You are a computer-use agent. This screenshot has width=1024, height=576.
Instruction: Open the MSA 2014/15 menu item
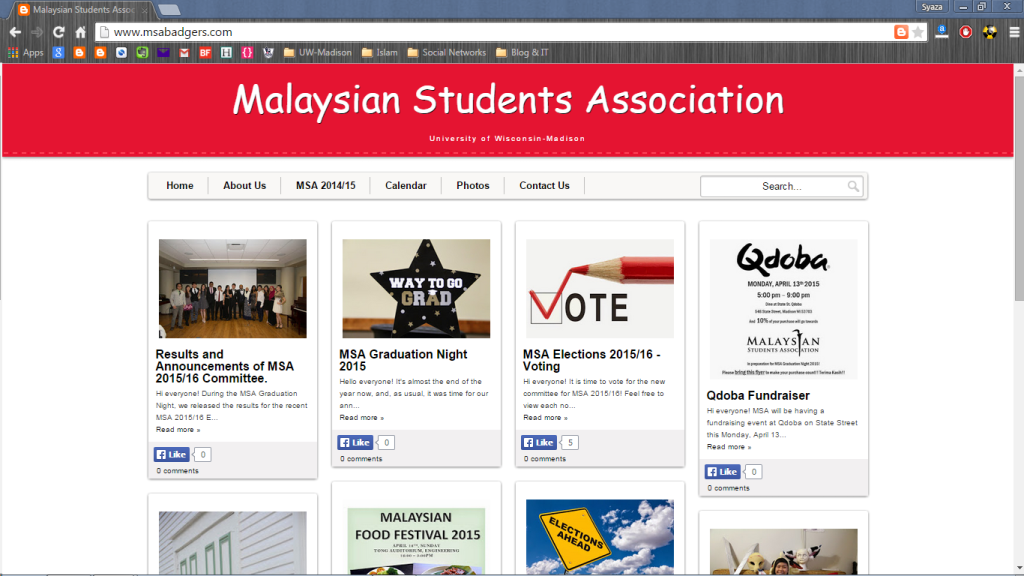[x=325, y=185]
